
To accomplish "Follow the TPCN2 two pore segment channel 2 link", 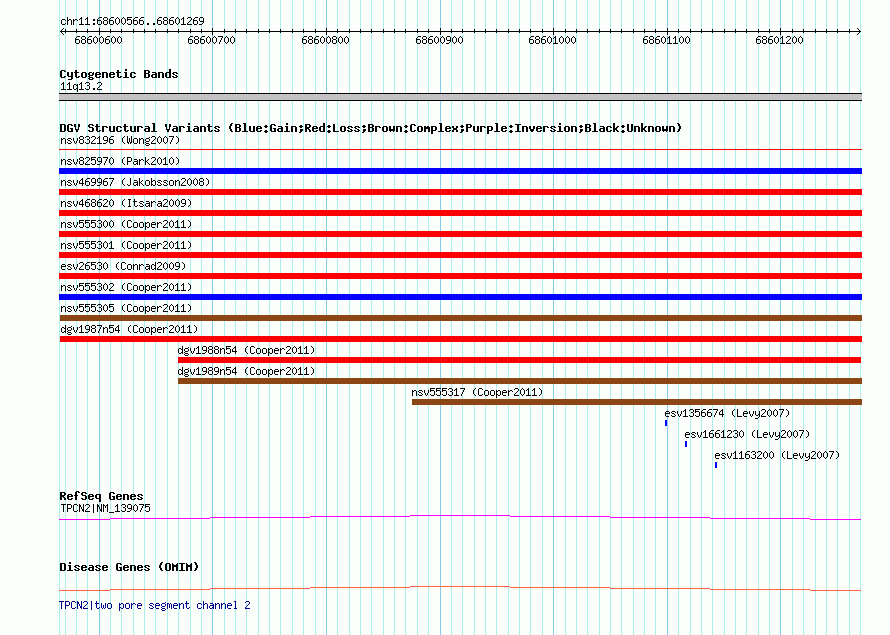I will click(x=154, y=605).
